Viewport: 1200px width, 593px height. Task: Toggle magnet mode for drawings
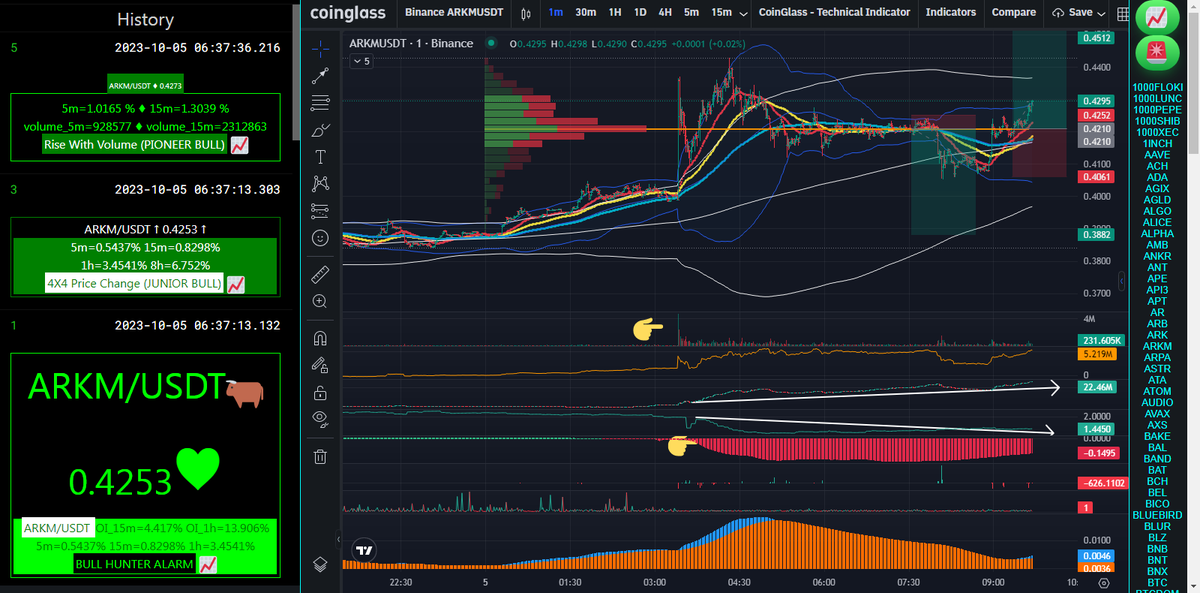[x=320, y=337]
